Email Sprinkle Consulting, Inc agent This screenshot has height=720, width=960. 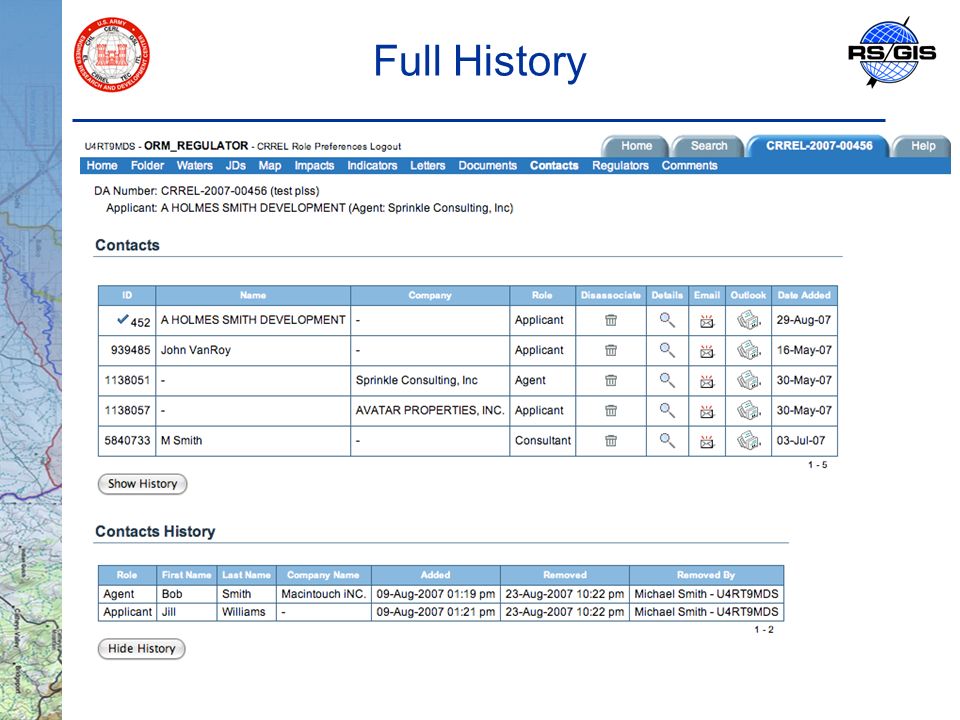[x=707, y=381]
